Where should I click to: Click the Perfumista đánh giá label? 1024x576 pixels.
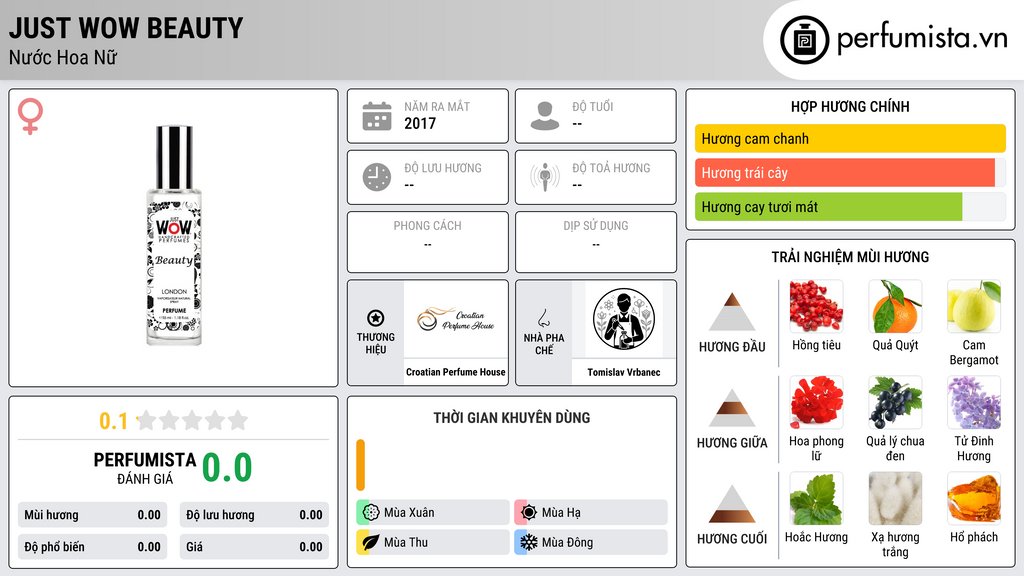(145, 469)
